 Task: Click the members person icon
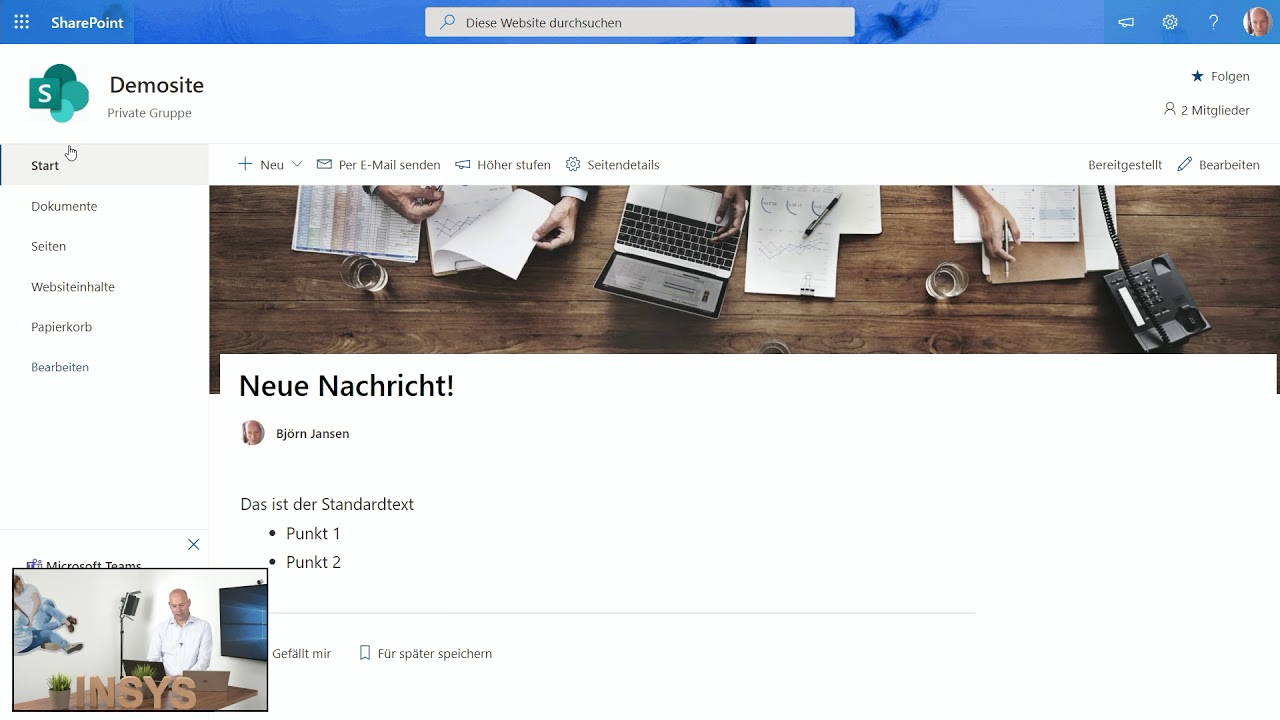[x=1170, y=109]
